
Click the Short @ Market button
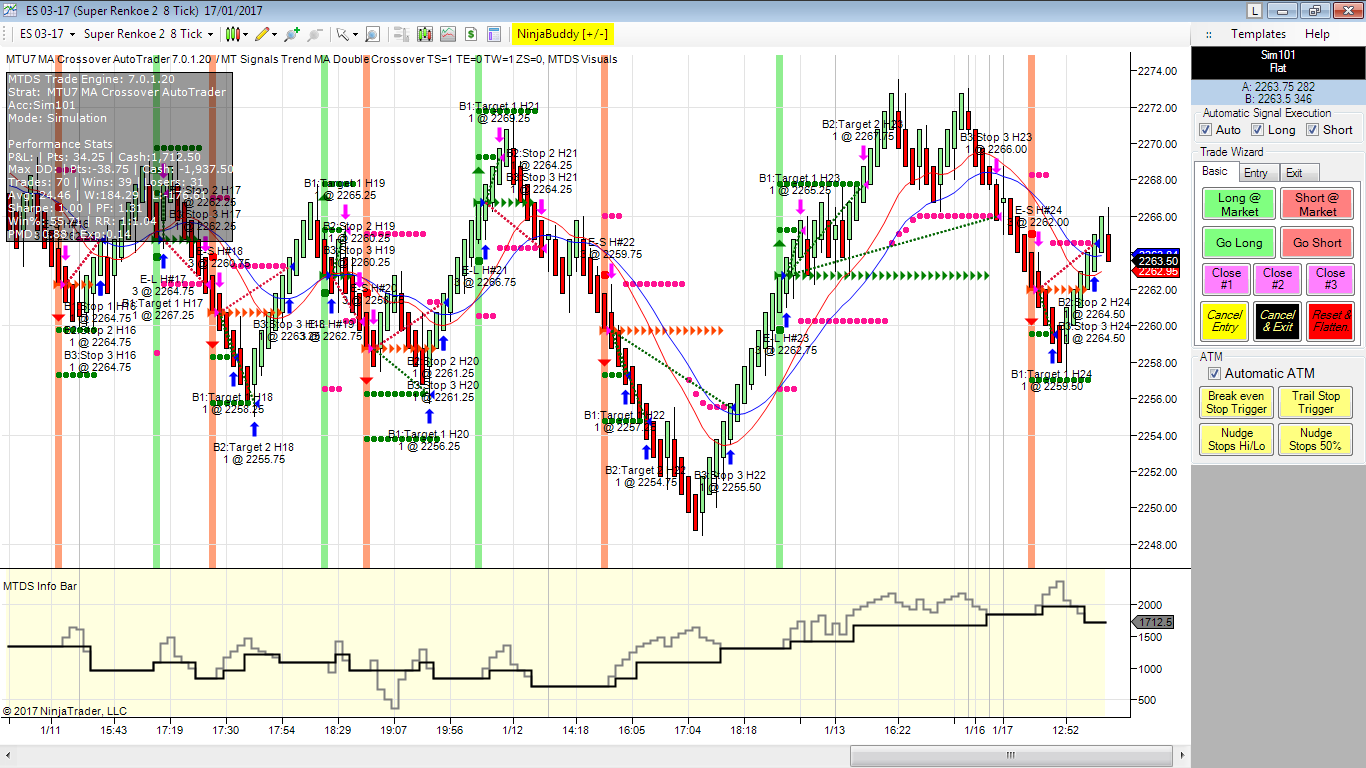pyautogui.click(x=1317, y=204)
